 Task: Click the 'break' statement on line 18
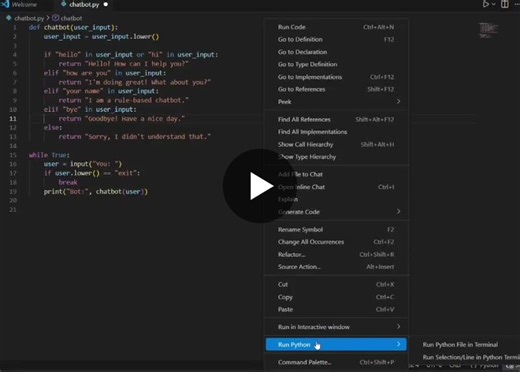tap(68, 182)
